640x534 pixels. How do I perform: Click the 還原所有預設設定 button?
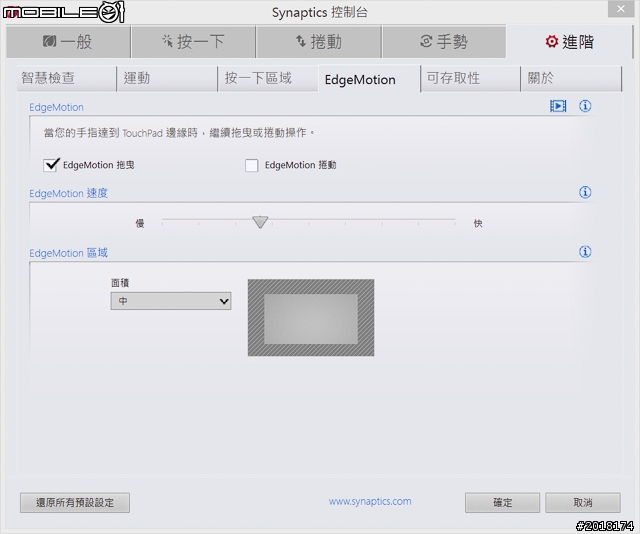coord(75,503)
